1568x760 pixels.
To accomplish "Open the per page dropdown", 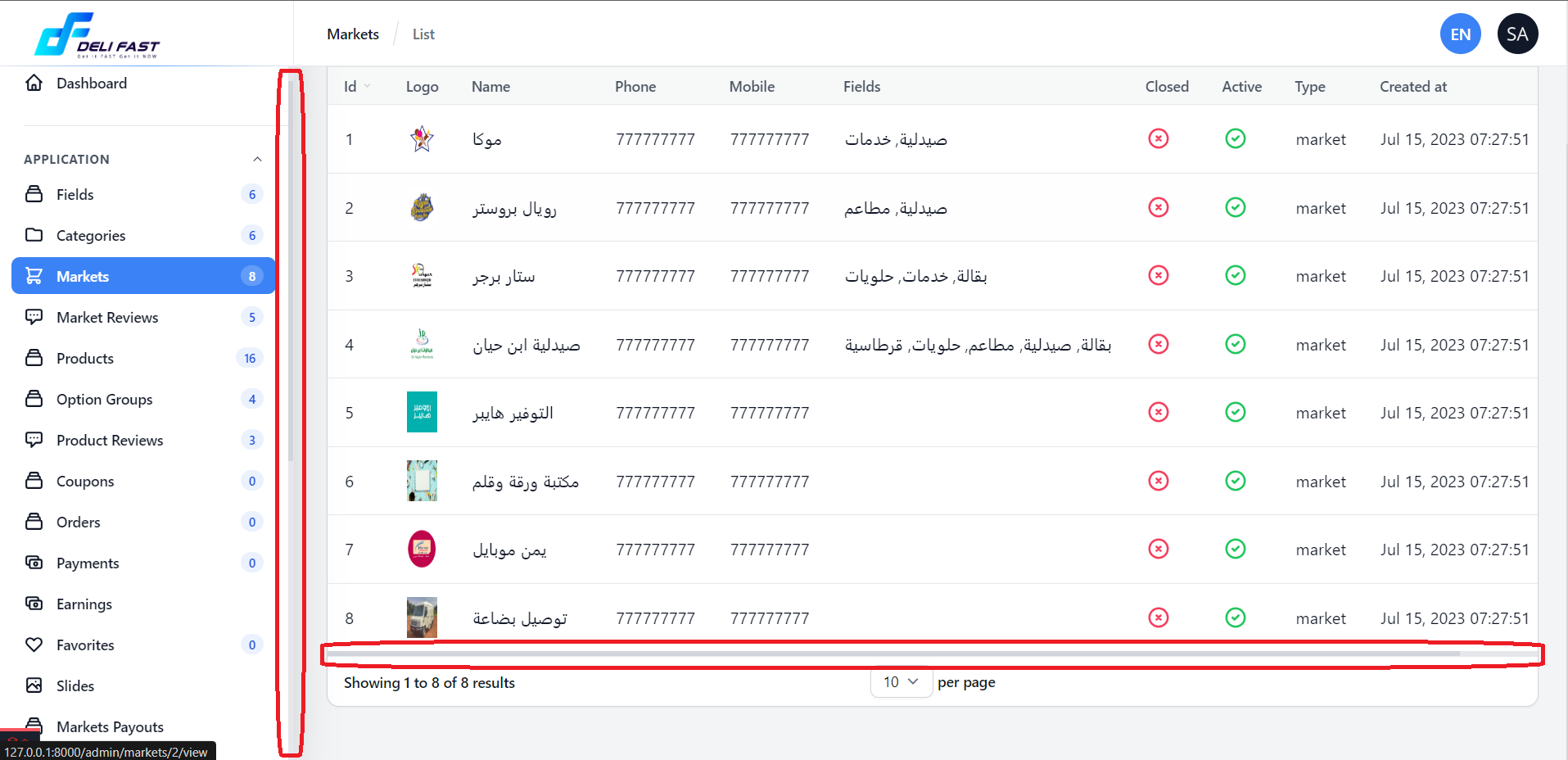I will coord(901,682).
